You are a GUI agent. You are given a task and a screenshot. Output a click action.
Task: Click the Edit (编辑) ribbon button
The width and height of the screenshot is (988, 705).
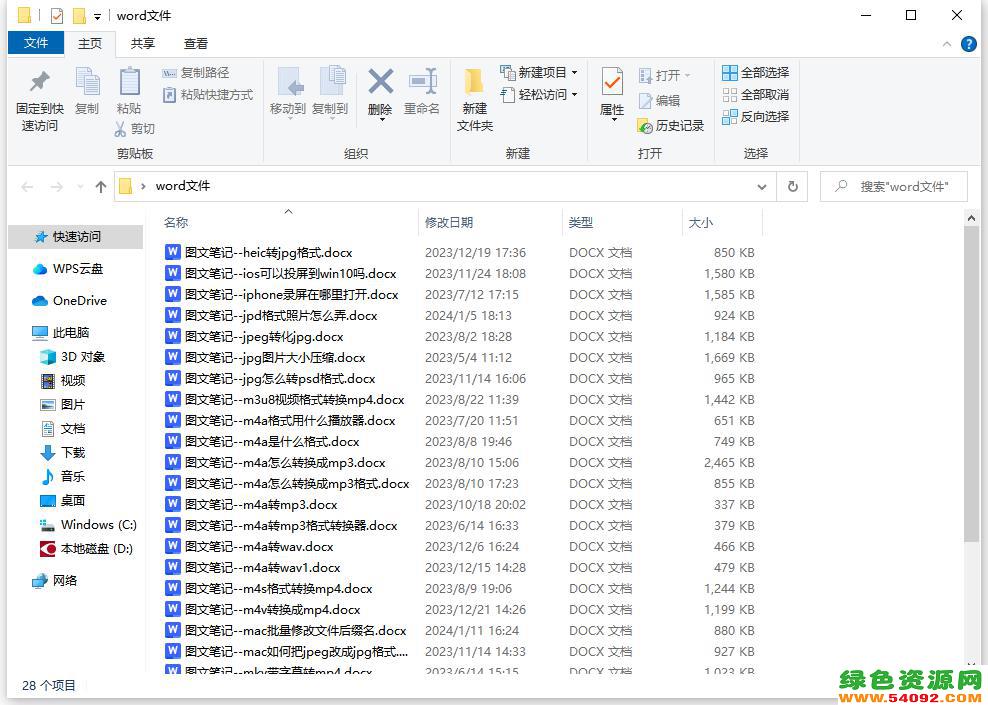coord(659,101)
